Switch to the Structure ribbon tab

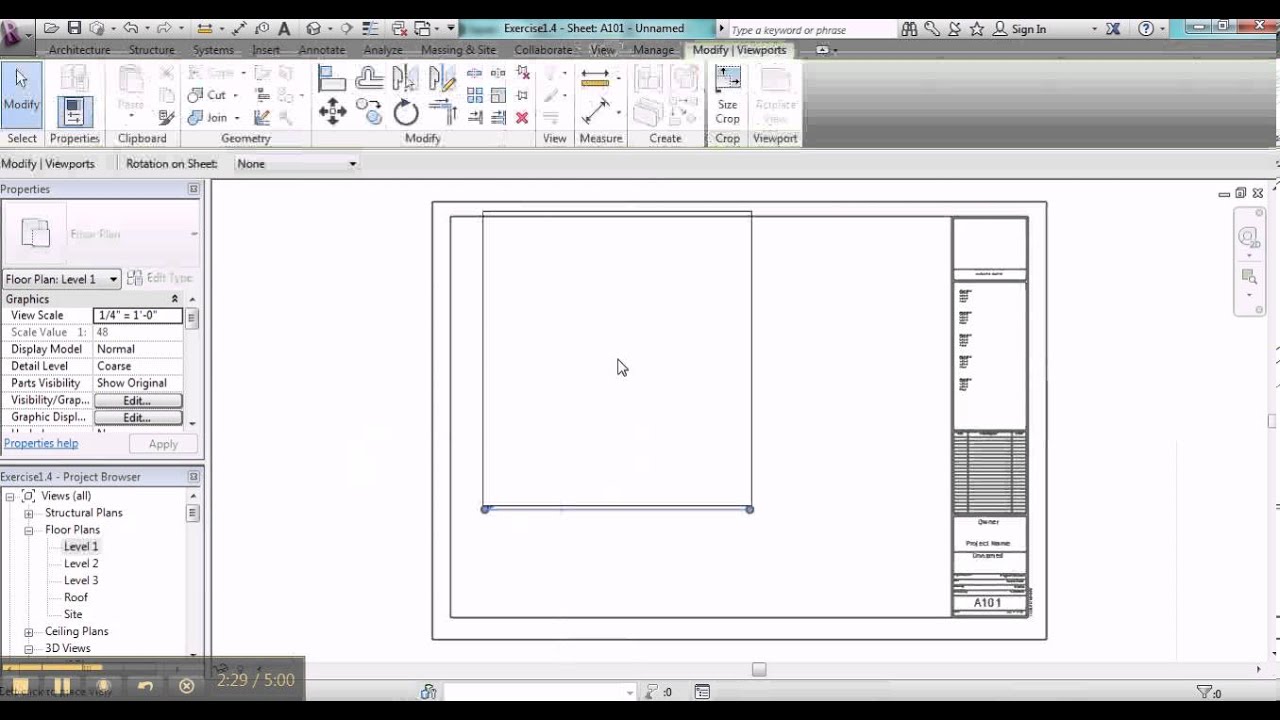[x=152, y=50]
